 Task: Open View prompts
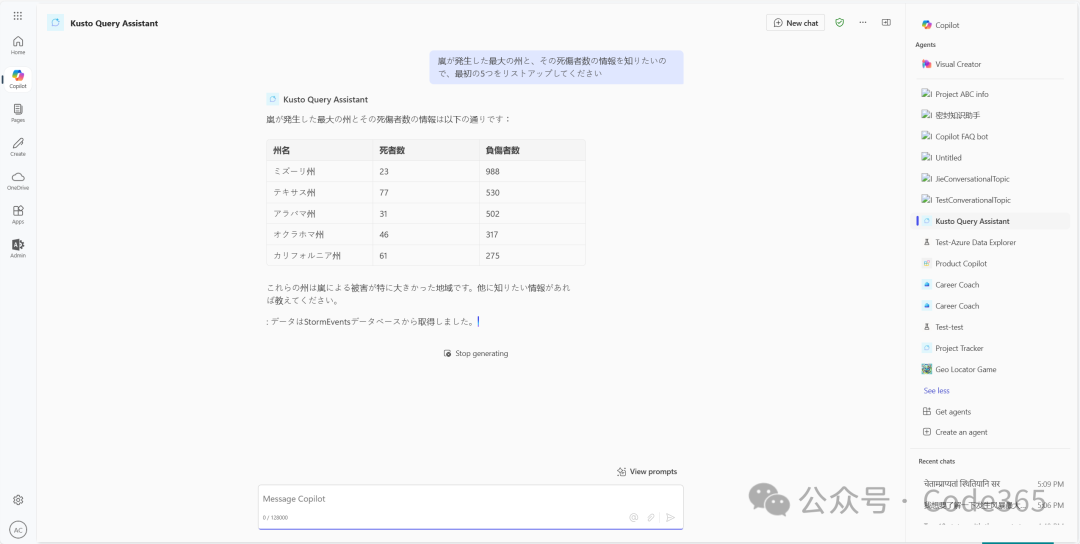tap(647, 472)
